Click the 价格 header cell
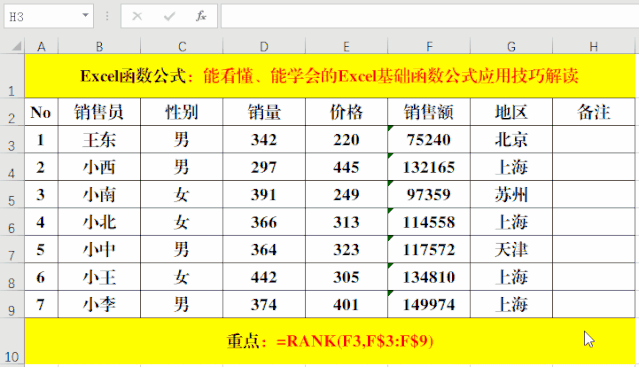Image resolution: width=639 pixels, height=367 pixels. pyautogui.click(x=346, y=112)
